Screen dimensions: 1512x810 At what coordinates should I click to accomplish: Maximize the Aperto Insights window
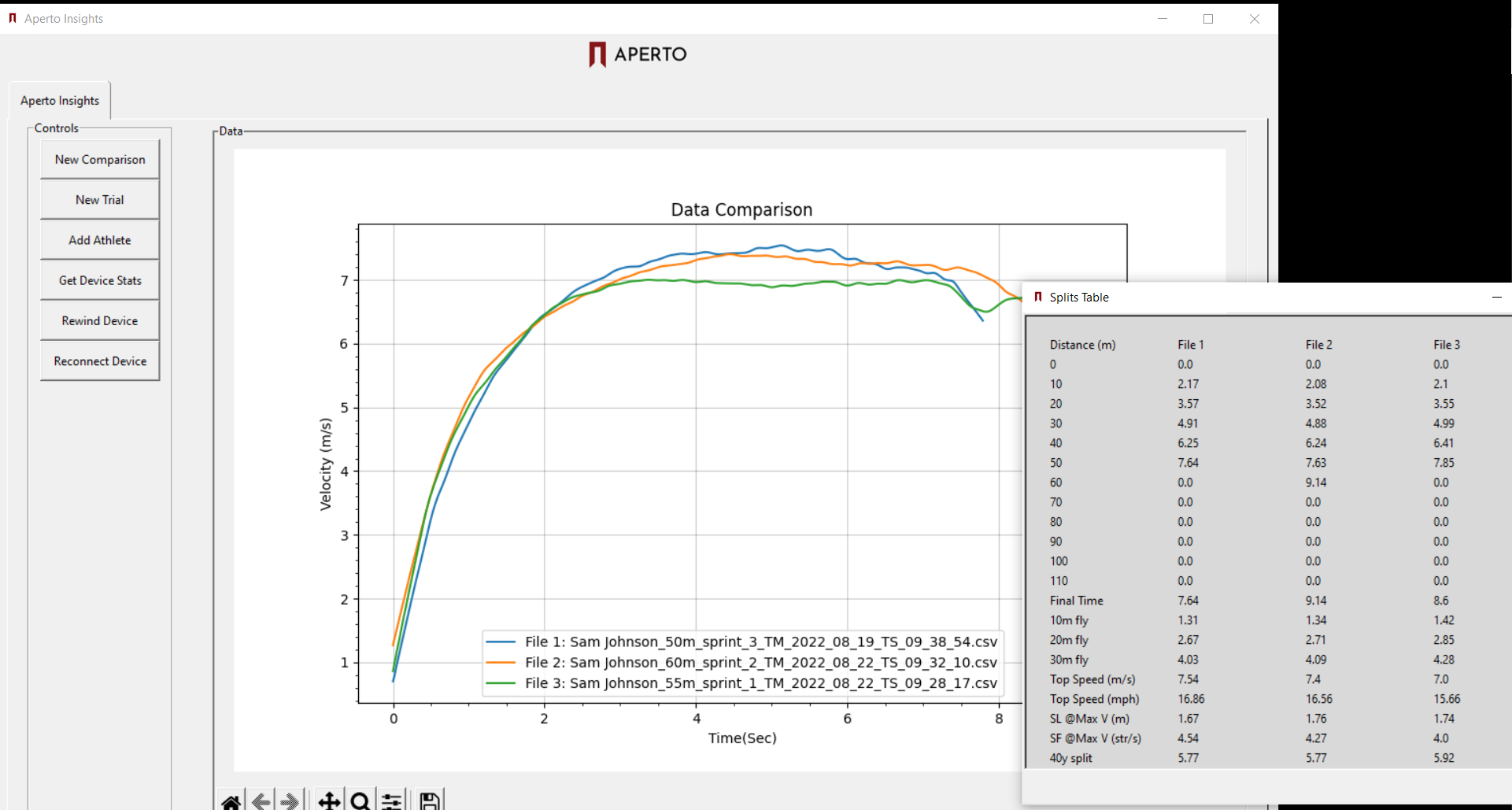pyautogui.click(x=1208, y=18)
